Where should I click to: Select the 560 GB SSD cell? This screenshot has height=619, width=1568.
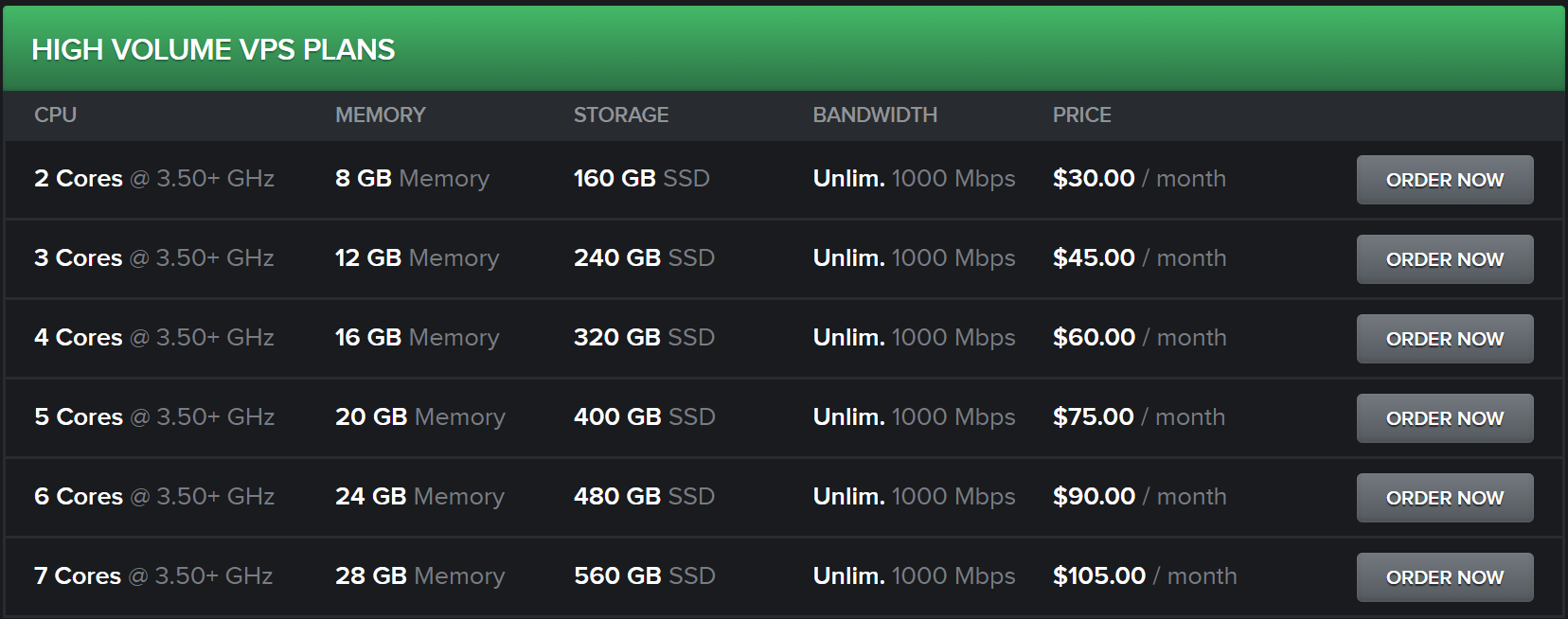[644, 575]
